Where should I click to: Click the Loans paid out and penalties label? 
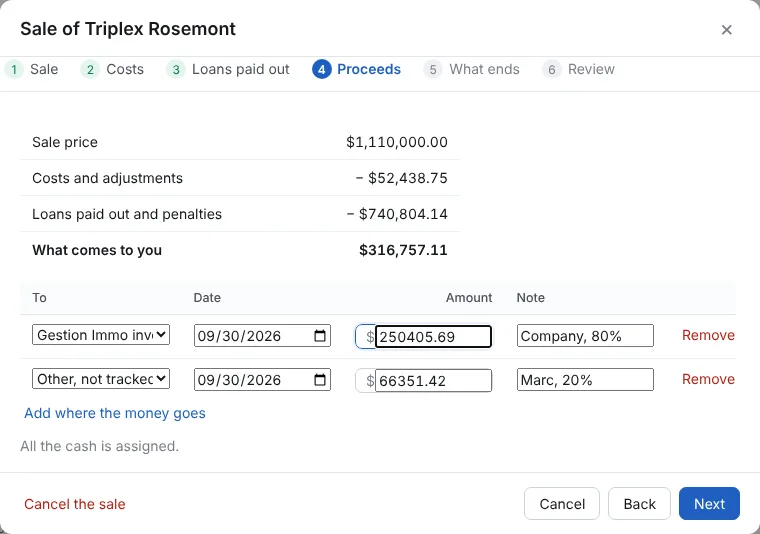tap(127, 214)
